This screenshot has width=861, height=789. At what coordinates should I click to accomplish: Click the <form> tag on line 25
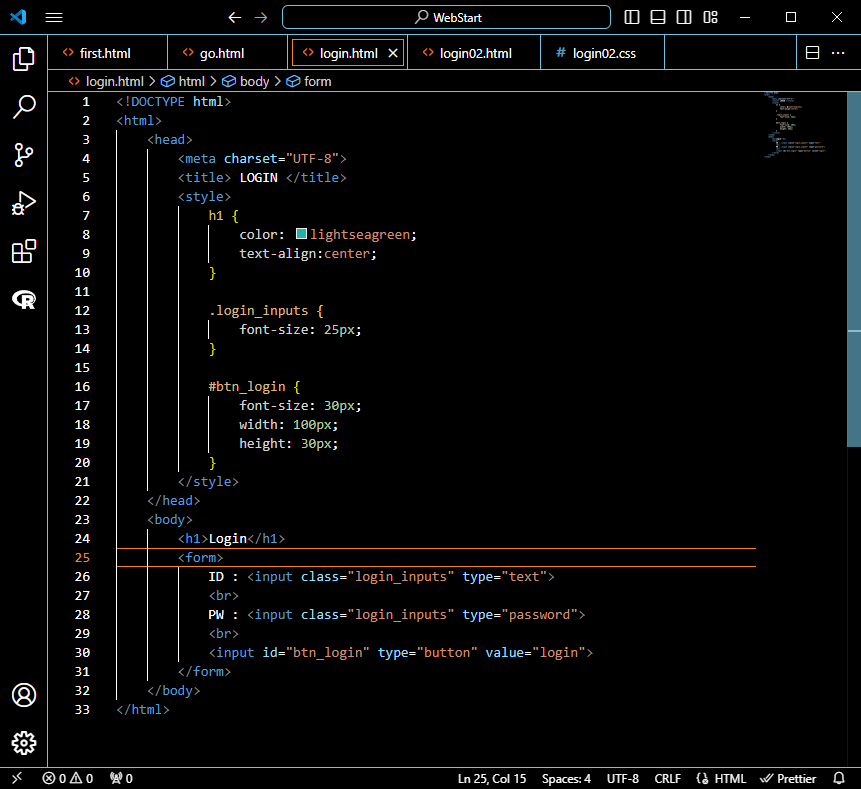pos(200,557)
